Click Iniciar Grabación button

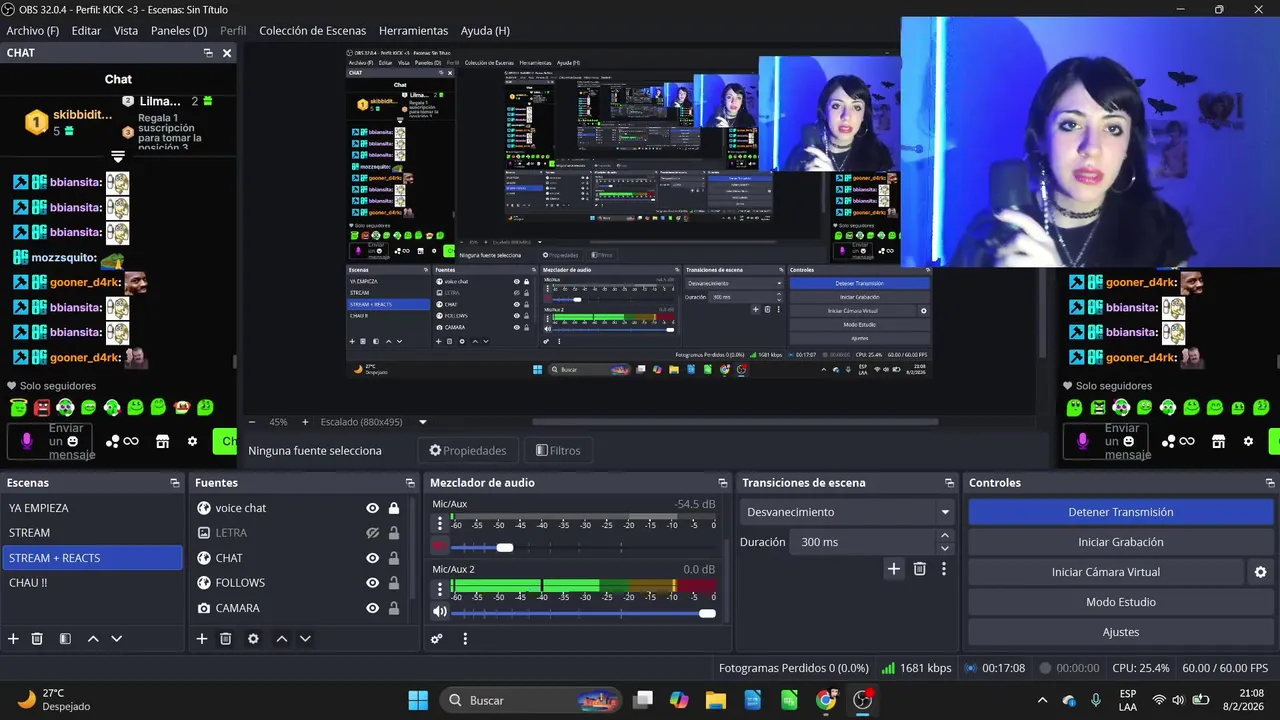point(1121,542)
